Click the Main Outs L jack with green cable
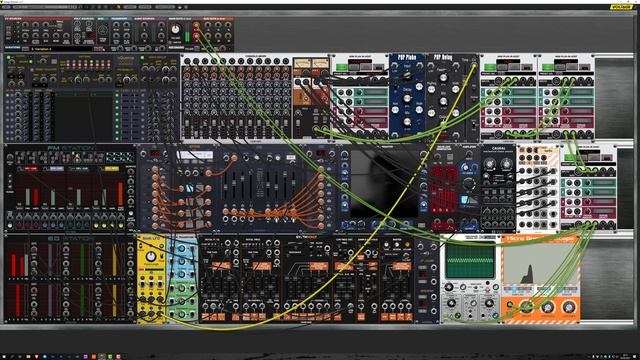Image resolution: width=640 pixels, height=360 pixels. coord(196,25)
